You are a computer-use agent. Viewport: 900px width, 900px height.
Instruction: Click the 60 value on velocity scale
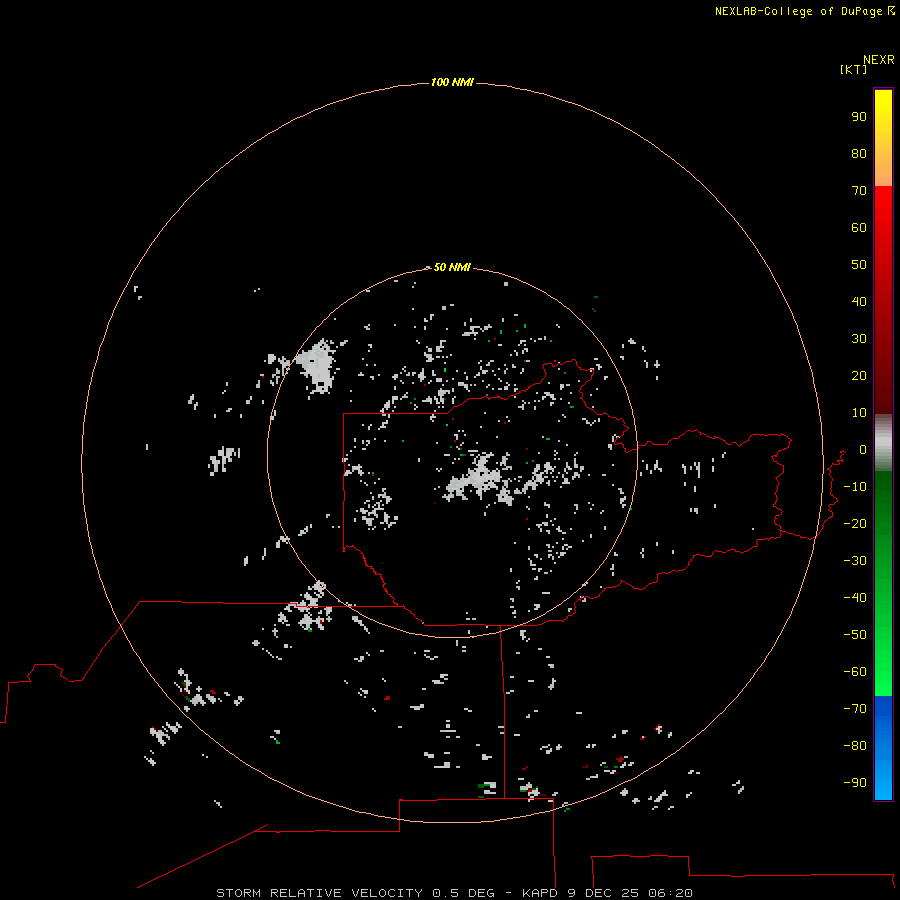(859, 227)
